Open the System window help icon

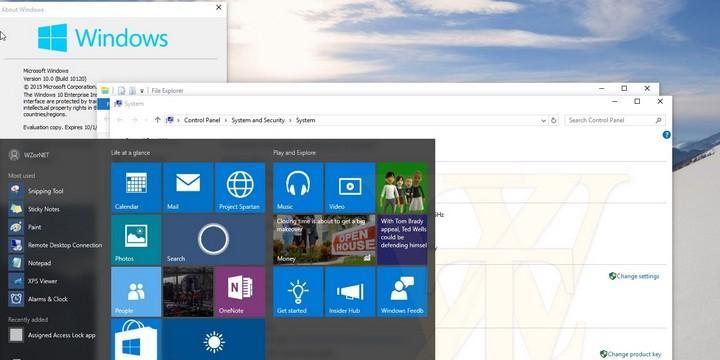(x=667, y=135)
